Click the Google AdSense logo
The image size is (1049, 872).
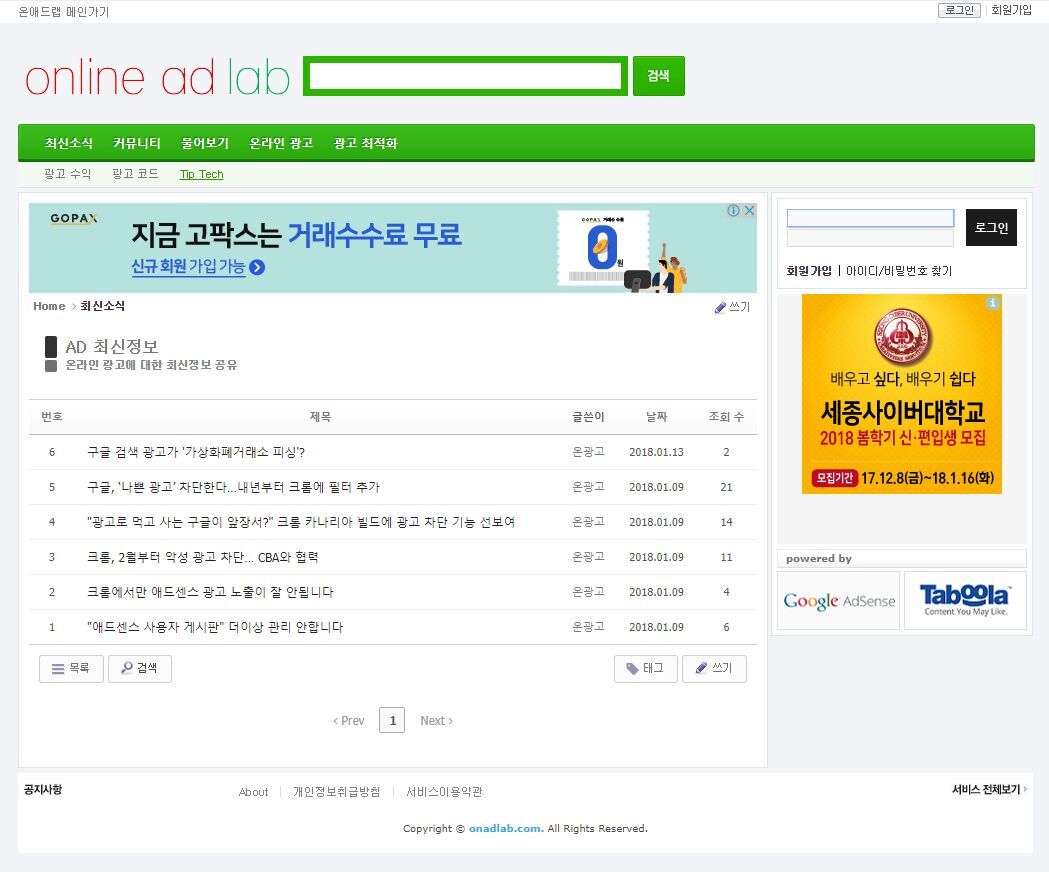838,600
